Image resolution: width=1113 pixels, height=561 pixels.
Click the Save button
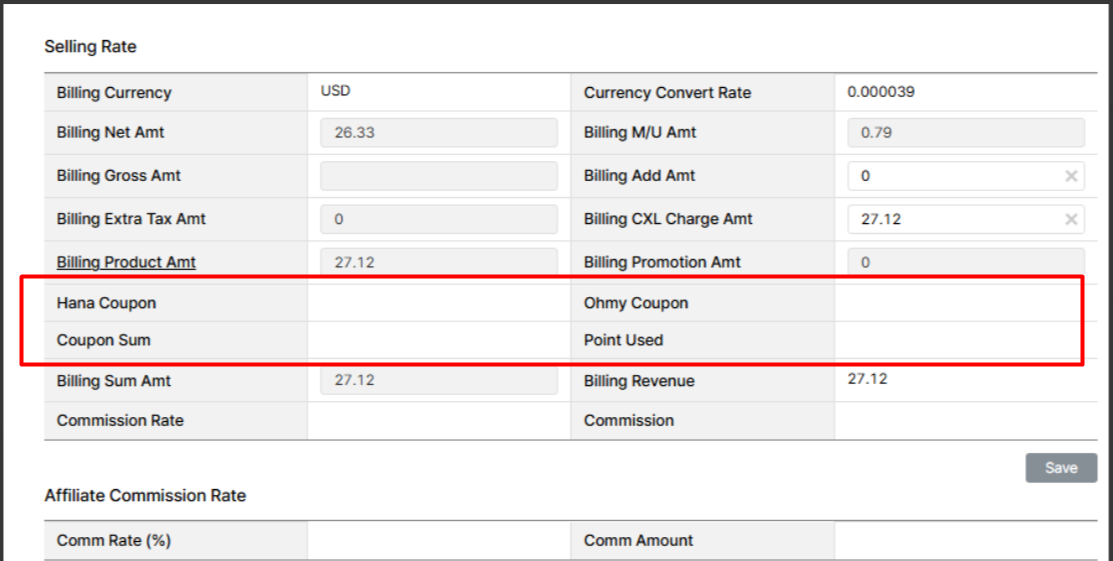click(x=1061, y=468)
